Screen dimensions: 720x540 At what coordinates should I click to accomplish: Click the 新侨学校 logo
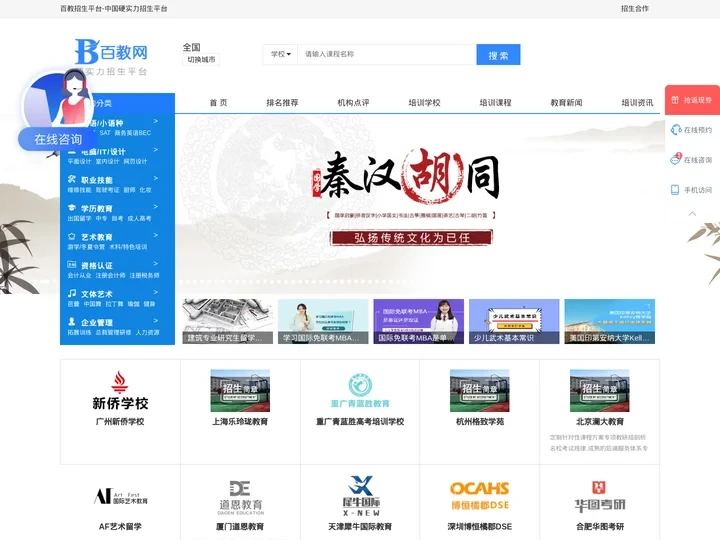tap(120, 390)
